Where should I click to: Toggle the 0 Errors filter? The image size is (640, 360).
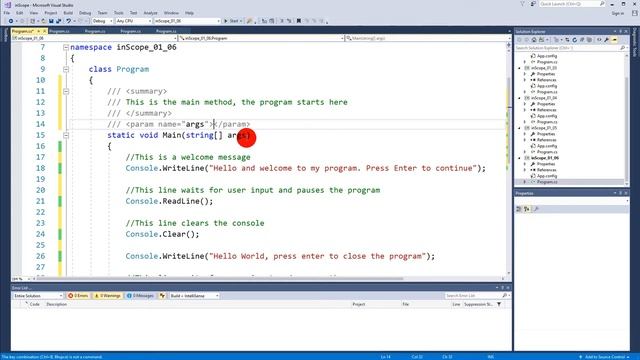(78, 296)
